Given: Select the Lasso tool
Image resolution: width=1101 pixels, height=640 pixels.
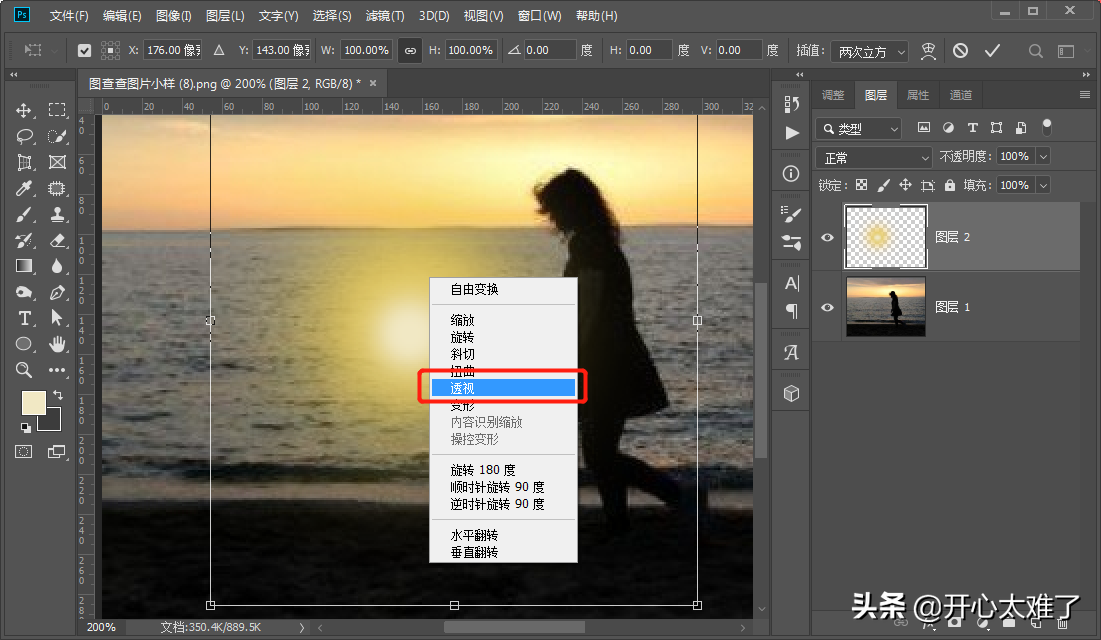Looking at the screenshot, I should pos(24,136).
